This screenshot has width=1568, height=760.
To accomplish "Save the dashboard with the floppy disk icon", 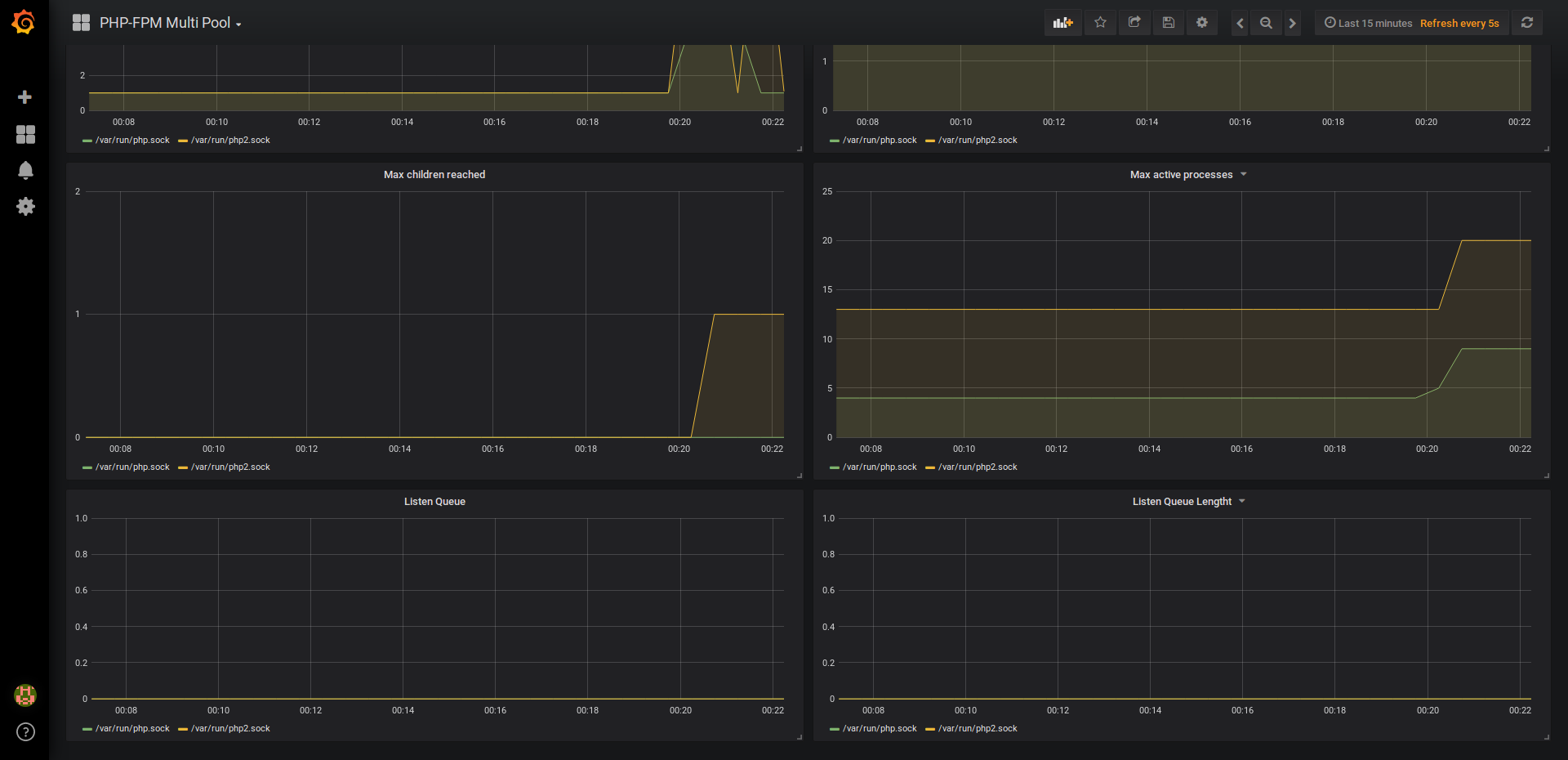I will 1169,23.
